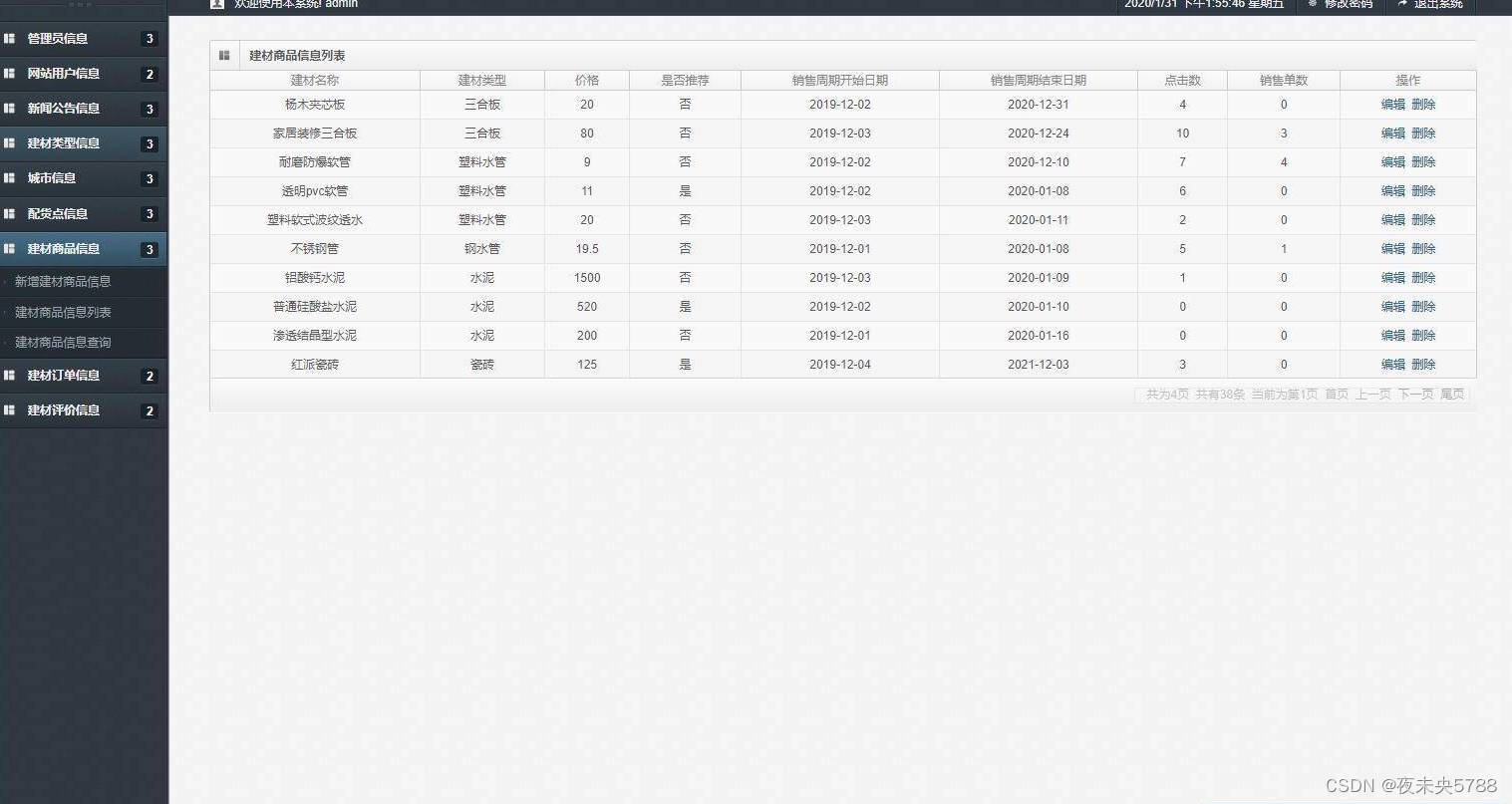1512x804 pixels.
Task: Click 编辑 for 家居装修三合板 row
Action: coord(1393,134)
